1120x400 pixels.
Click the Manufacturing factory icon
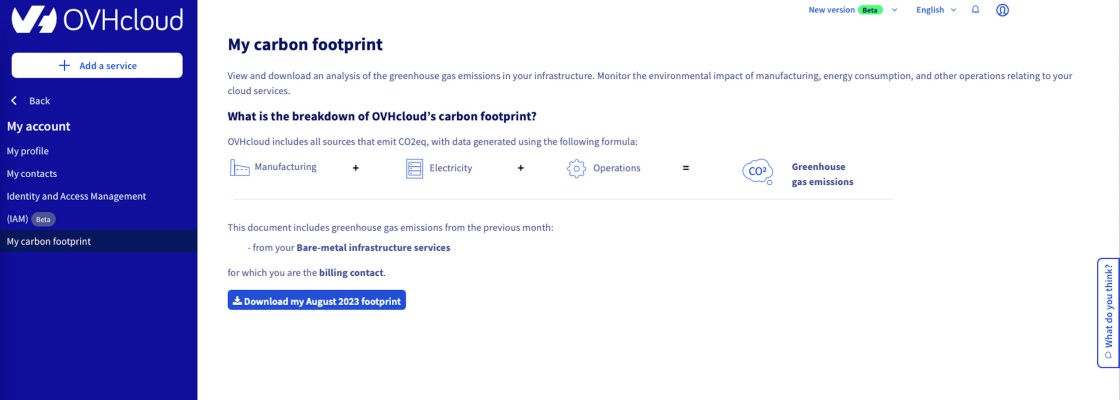pos(239,168)
